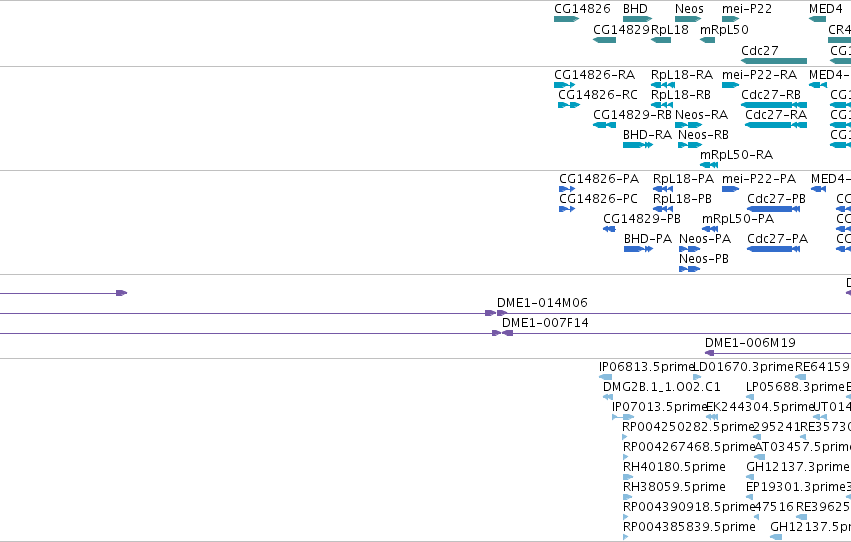Open EST 'RP004250282.5prime'
851x542 pixels.
click(x=689, y=427)
